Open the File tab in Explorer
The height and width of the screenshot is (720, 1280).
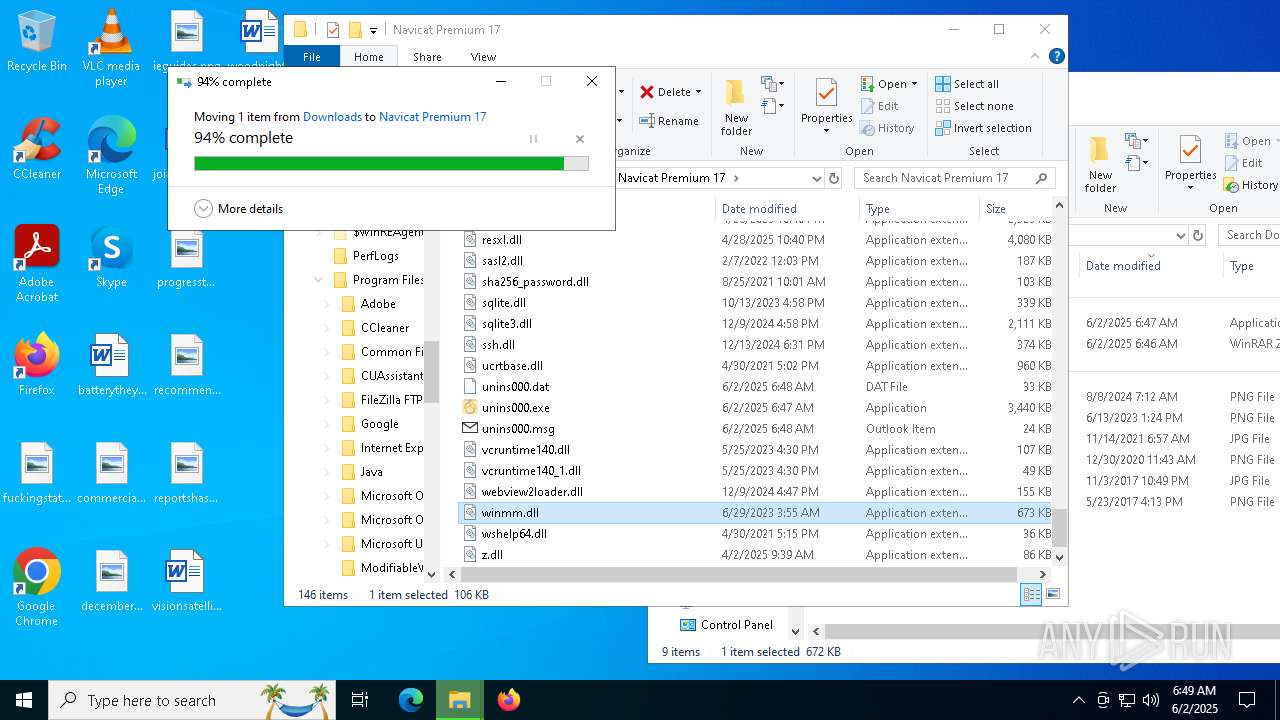point(312,57)
